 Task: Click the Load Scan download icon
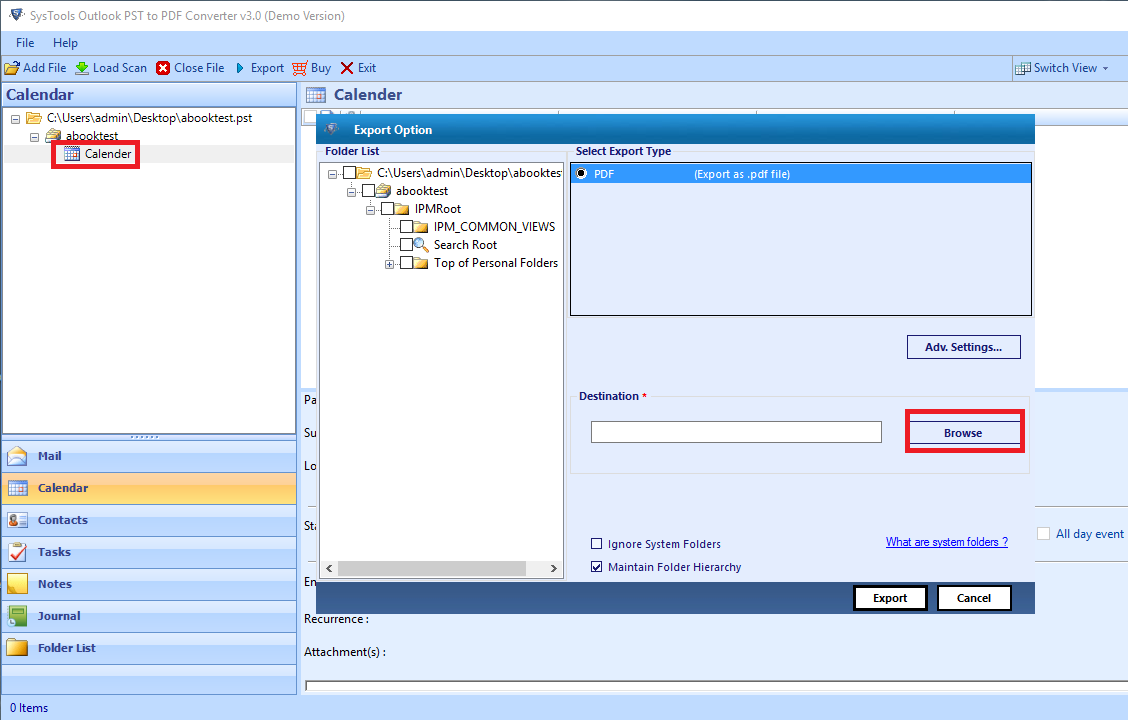pyautogui.click(x=82, y=68)
